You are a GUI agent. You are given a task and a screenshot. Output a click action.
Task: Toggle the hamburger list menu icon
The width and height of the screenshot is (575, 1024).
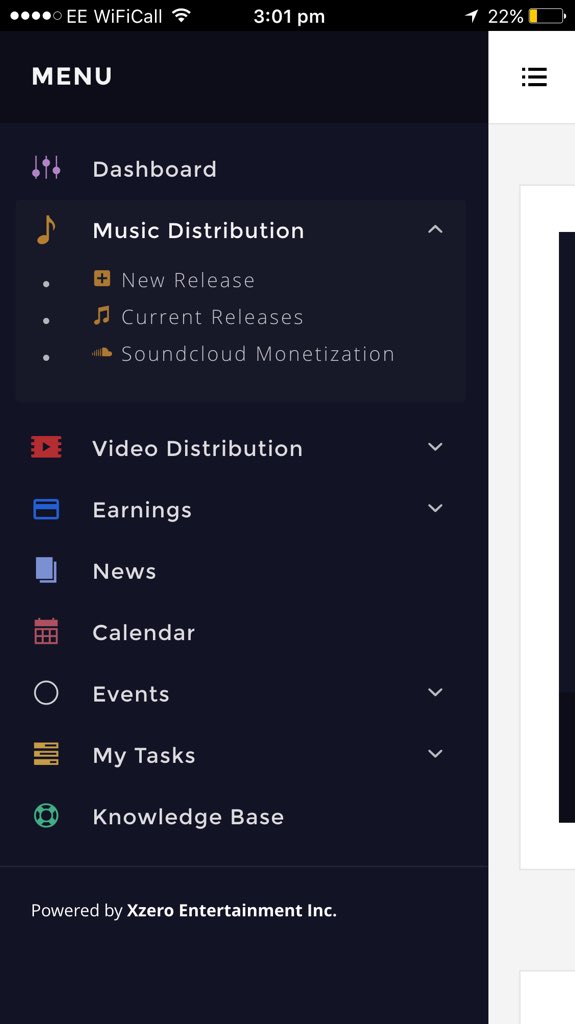pyautogui.click(x=534, y=77)
